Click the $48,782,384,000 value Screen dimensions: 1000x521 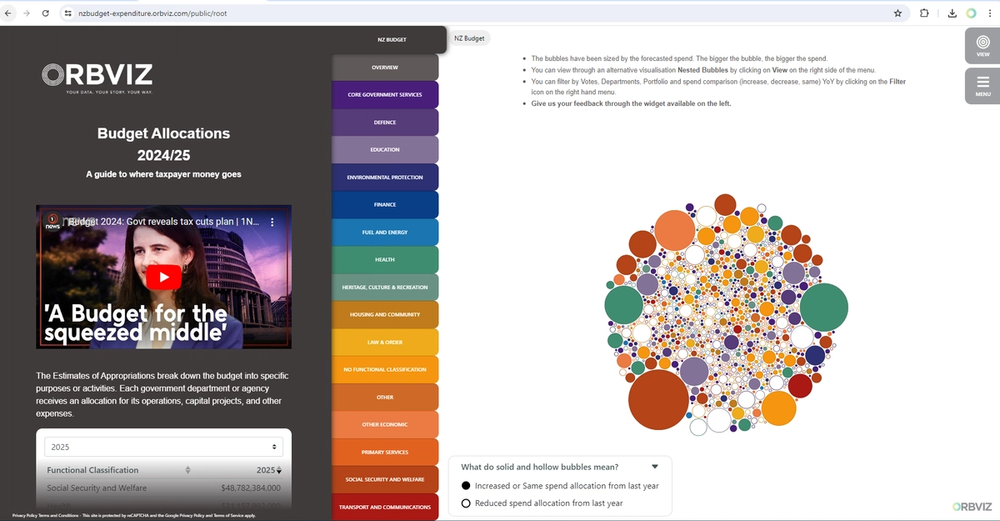(x=251, y=488)
